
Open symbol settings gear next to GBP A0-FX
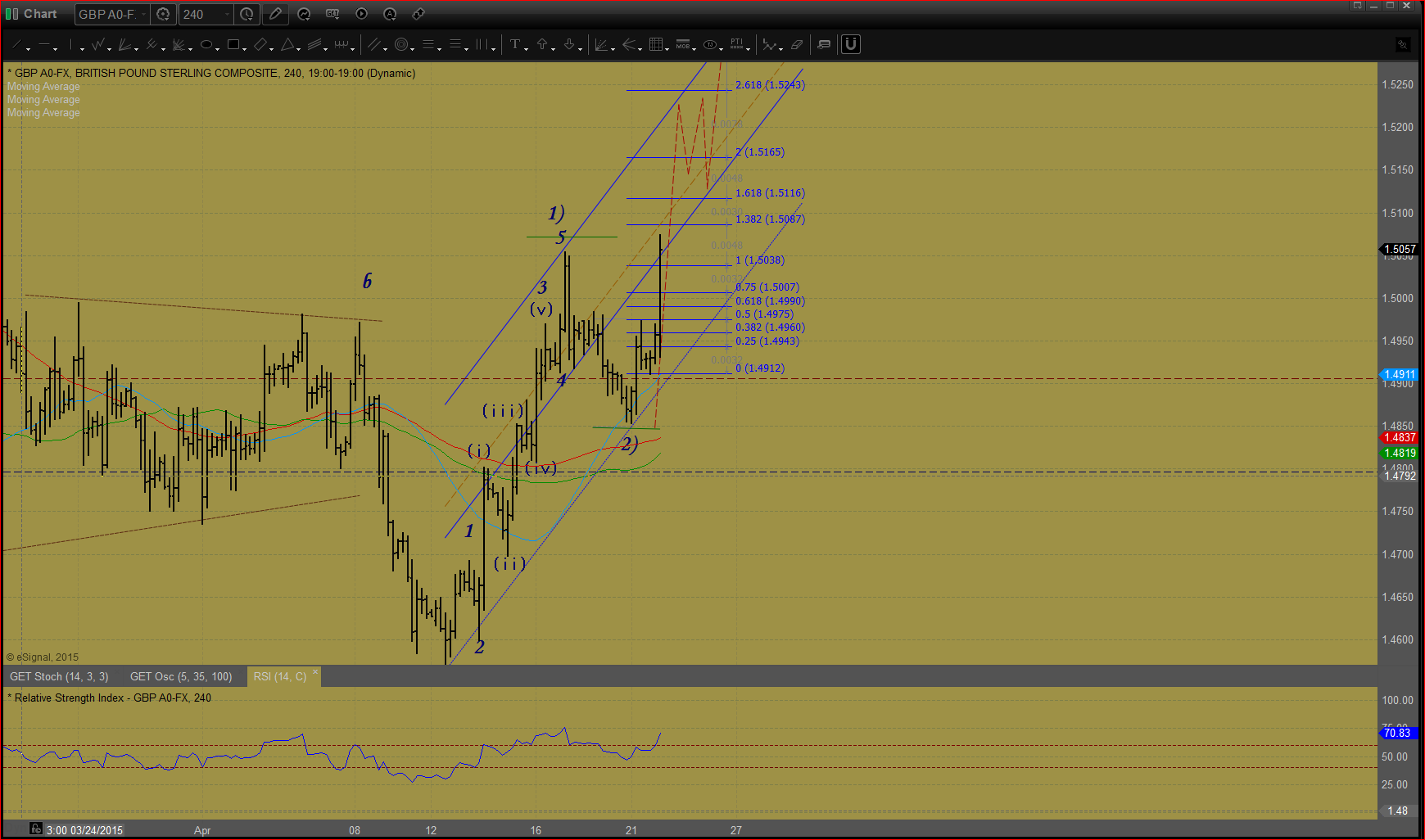[x=163, y=14]
